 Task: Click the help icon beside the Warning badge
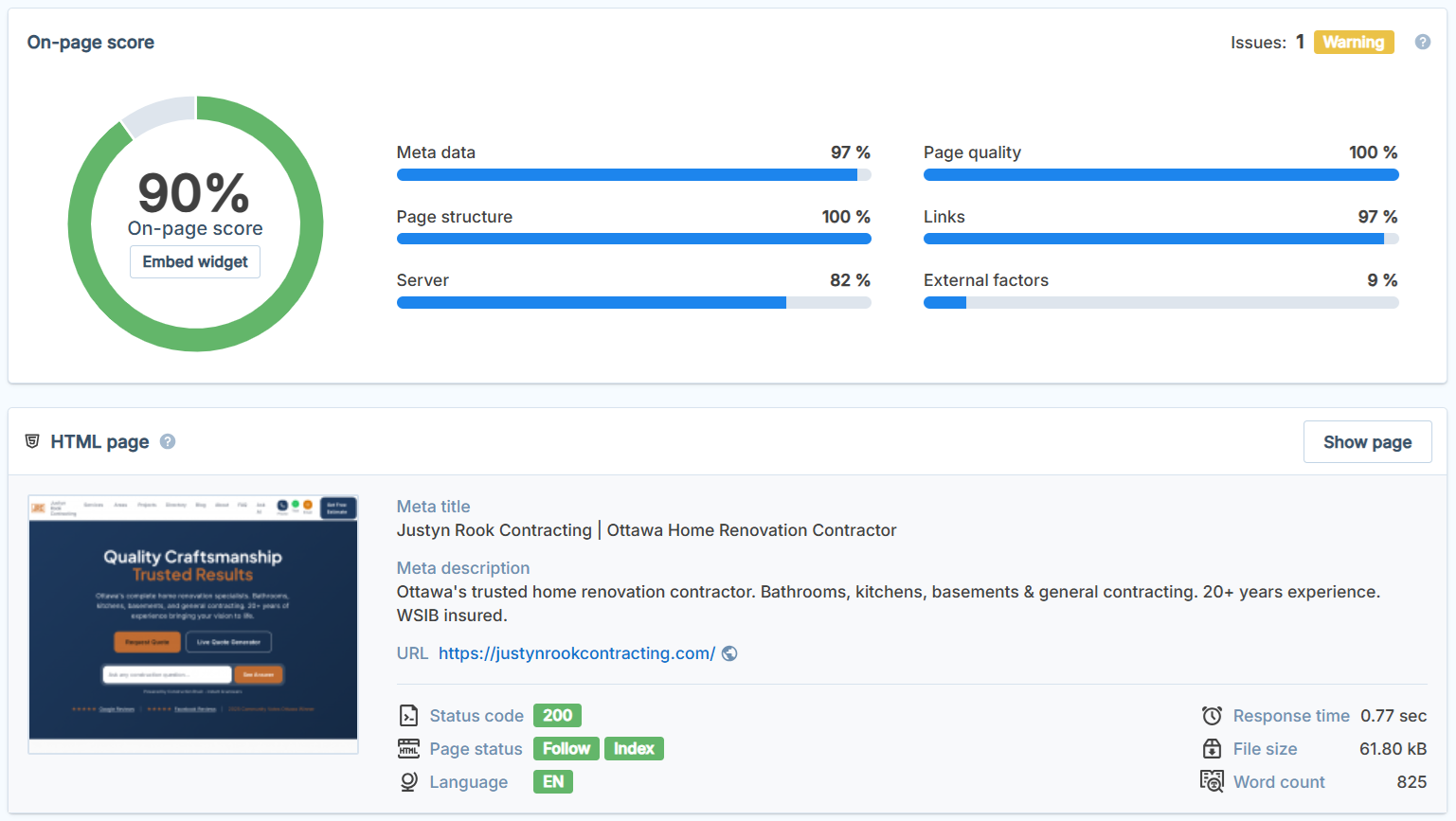click(1423, 42)
